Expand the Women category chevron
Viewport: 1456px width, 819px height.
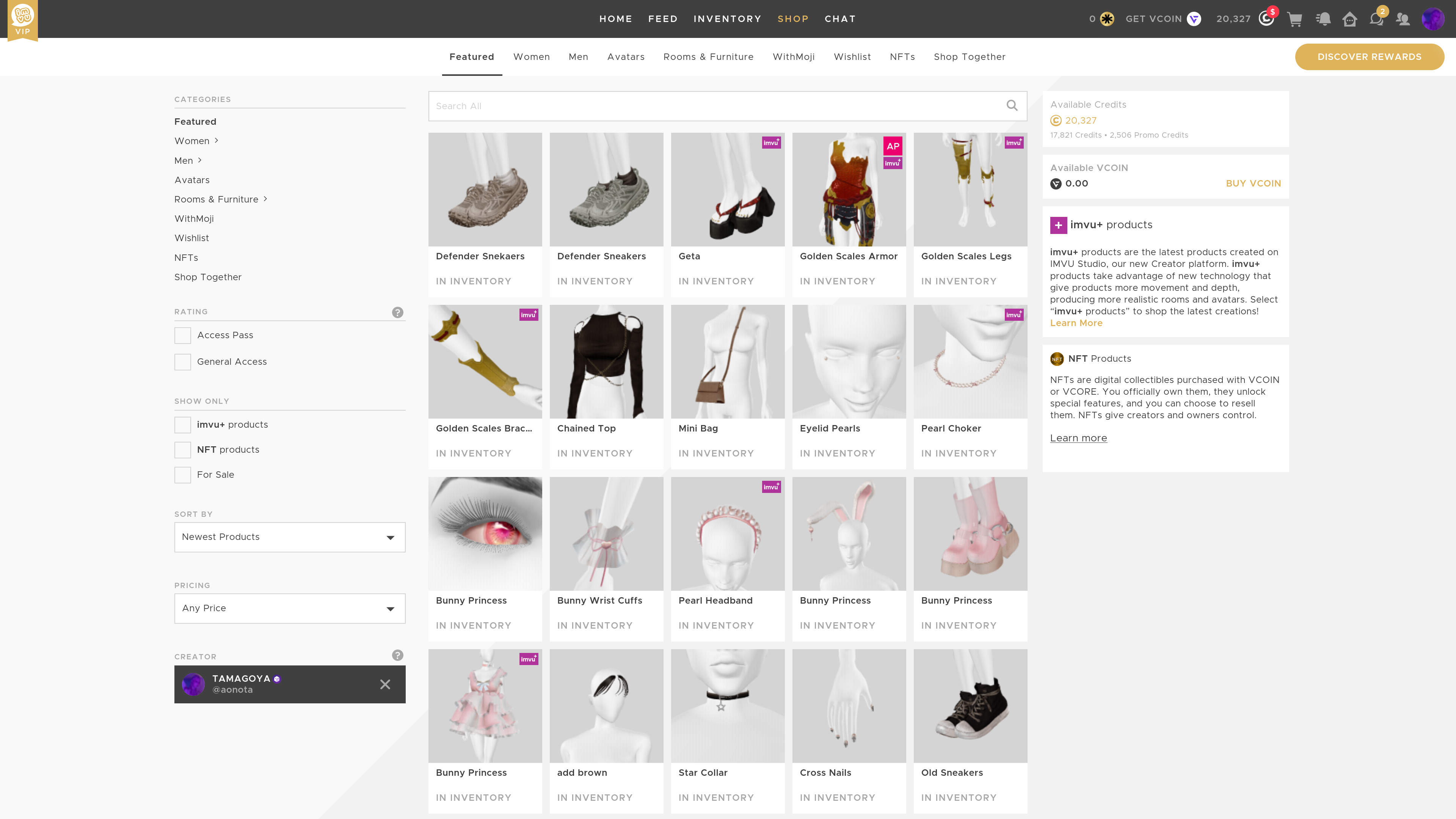point(217,141)
